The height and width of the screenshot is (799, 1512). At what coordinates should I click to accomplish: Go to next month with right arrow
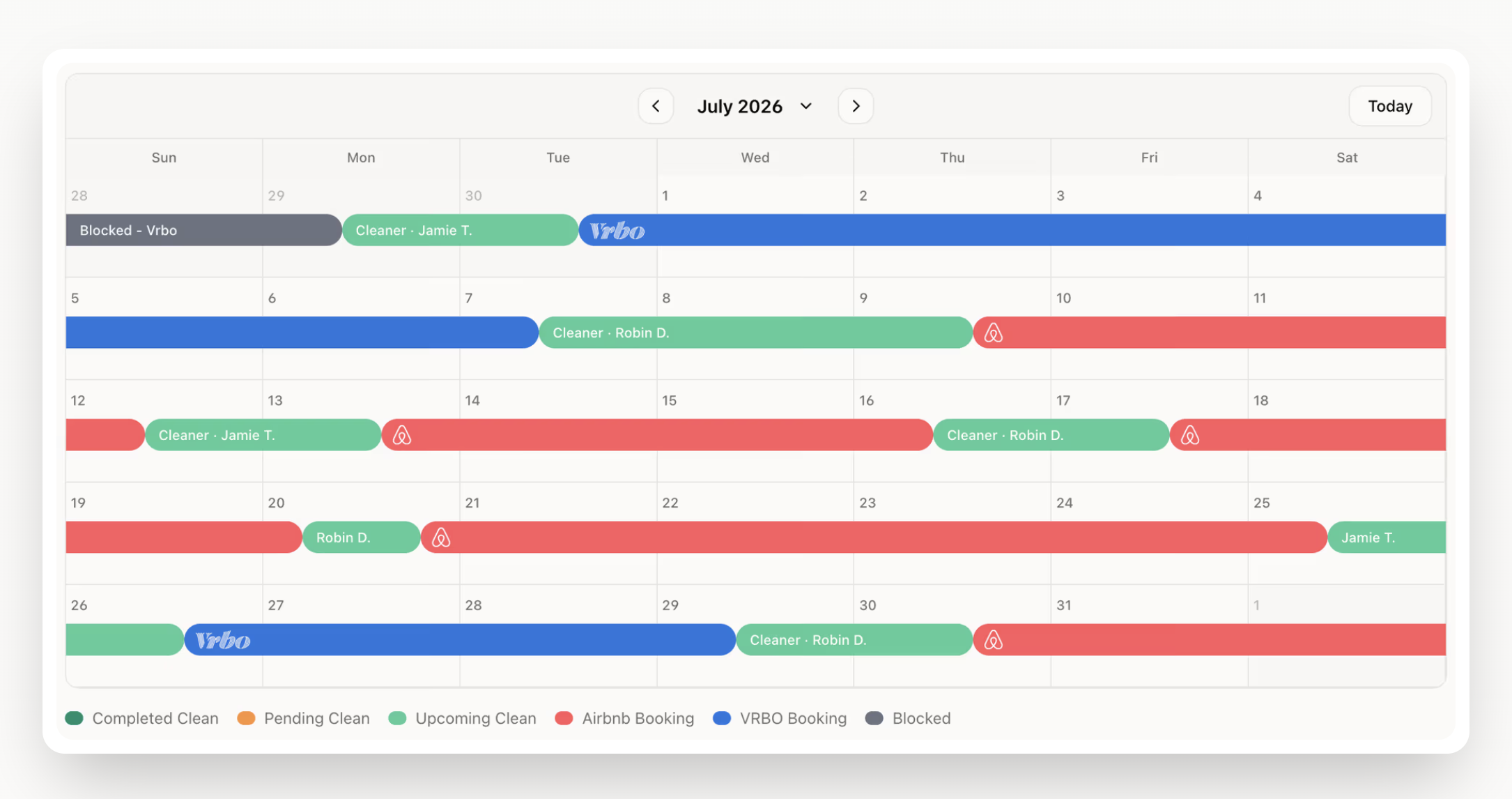point(856,106)
